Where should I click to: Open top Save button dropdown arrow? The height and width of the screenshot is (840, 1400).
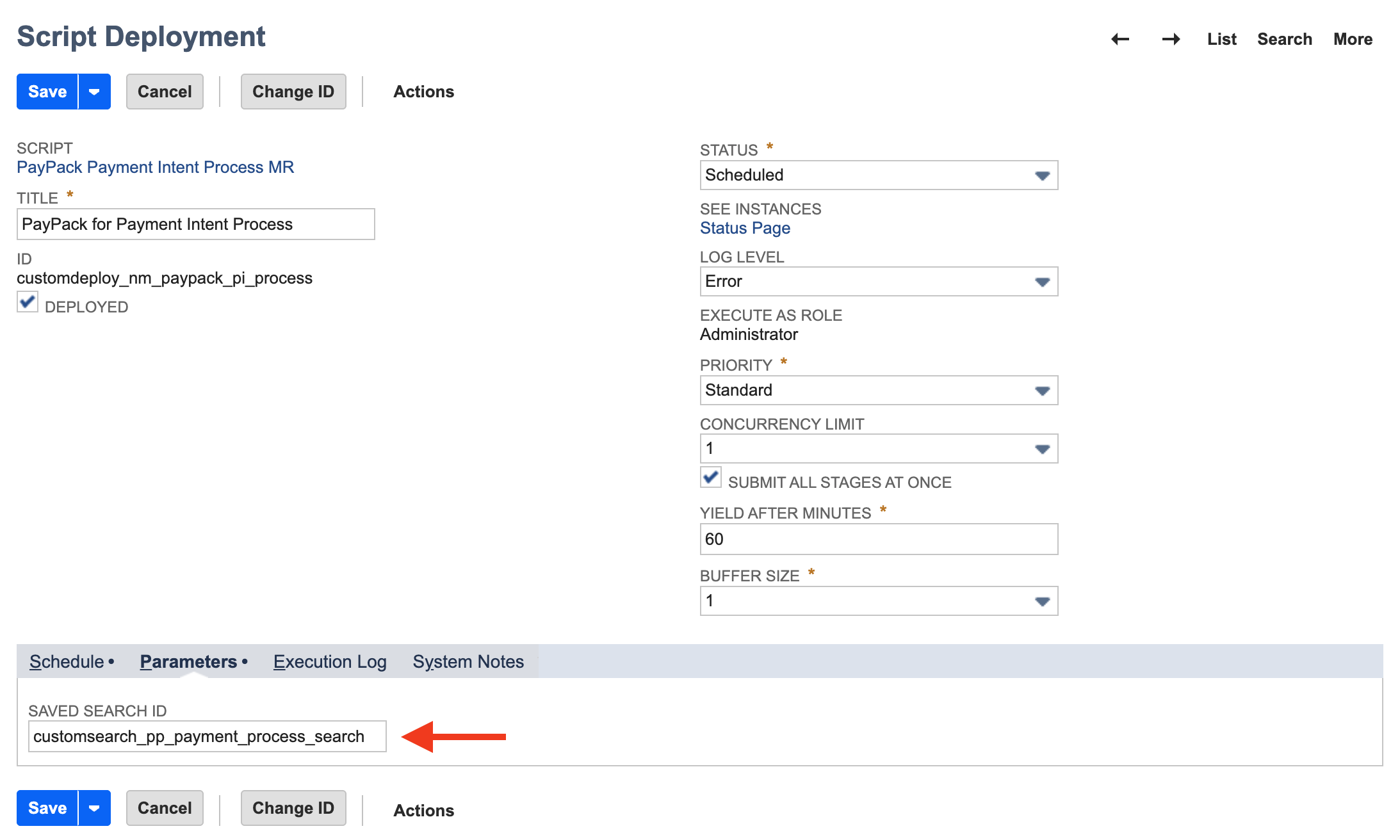tap(94, 92)
